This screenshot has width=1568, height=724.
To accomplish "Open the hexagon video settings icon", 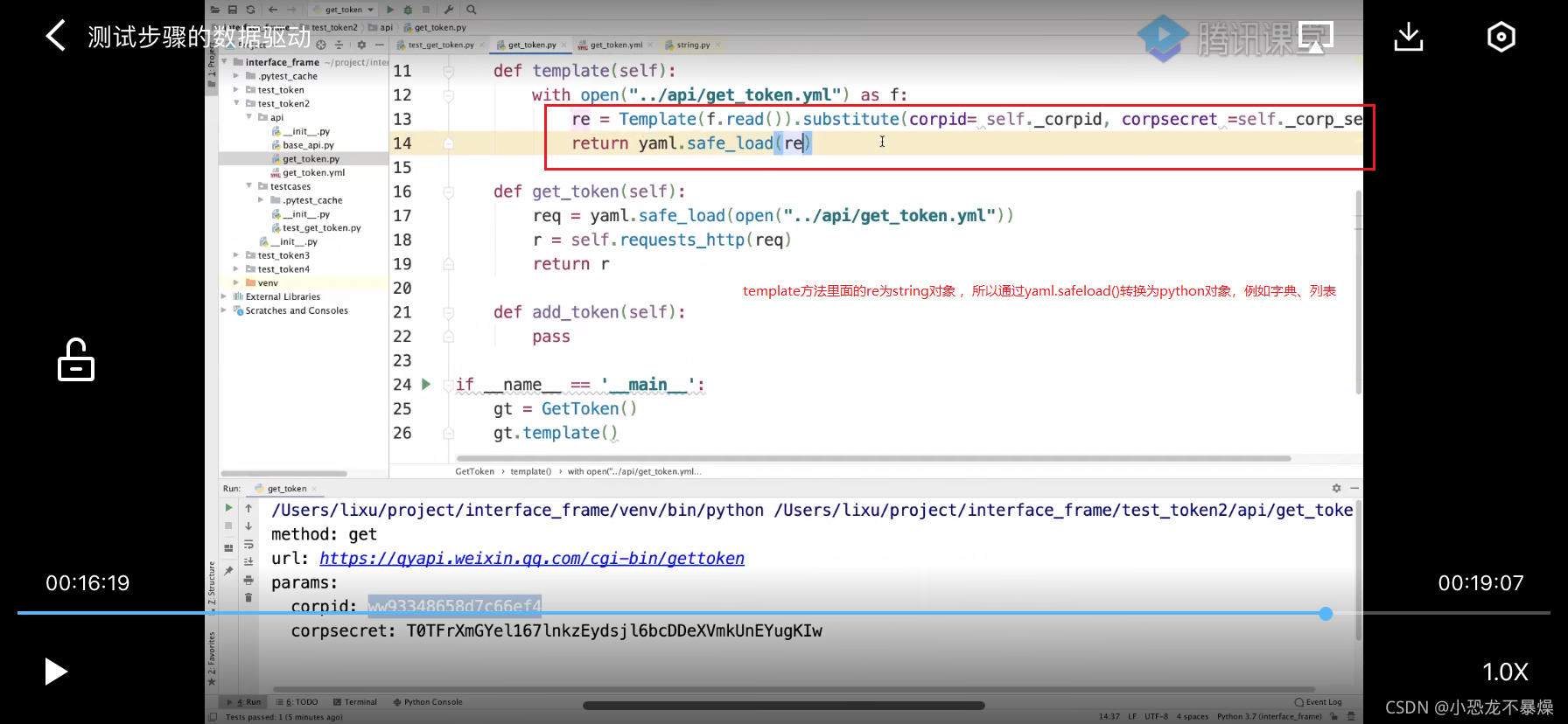I will pyautogui.click(x=1501, y=37).
